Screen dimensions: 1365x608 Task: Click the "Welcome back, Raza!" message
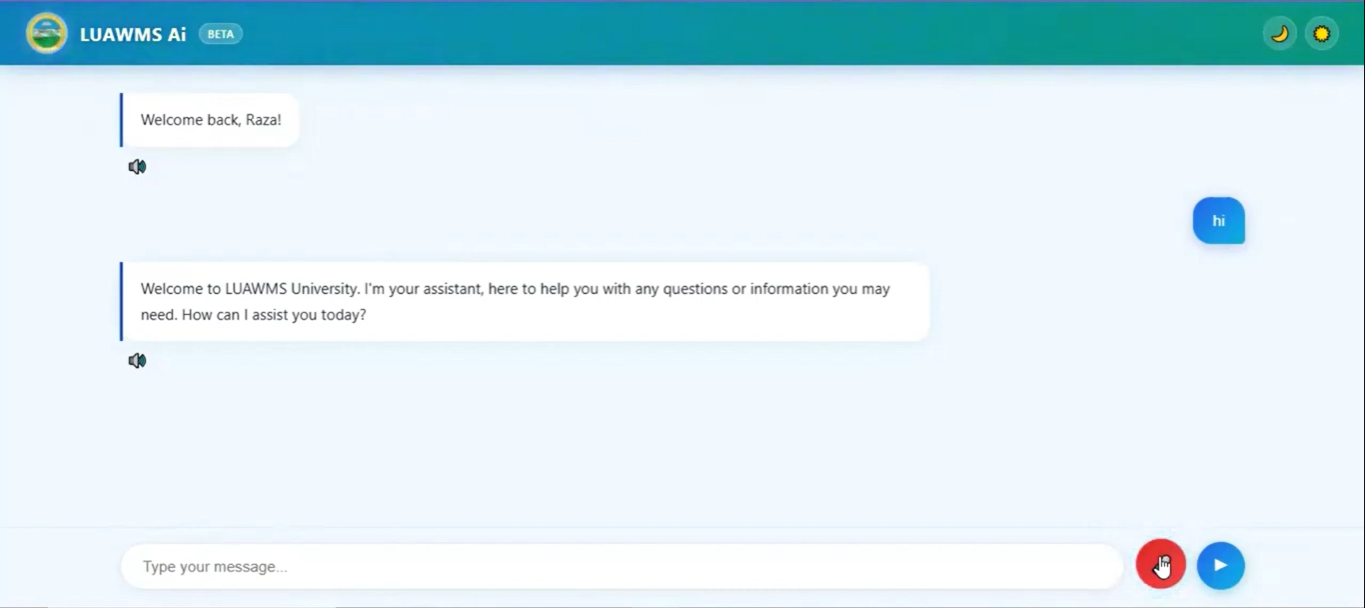(210, 120)
